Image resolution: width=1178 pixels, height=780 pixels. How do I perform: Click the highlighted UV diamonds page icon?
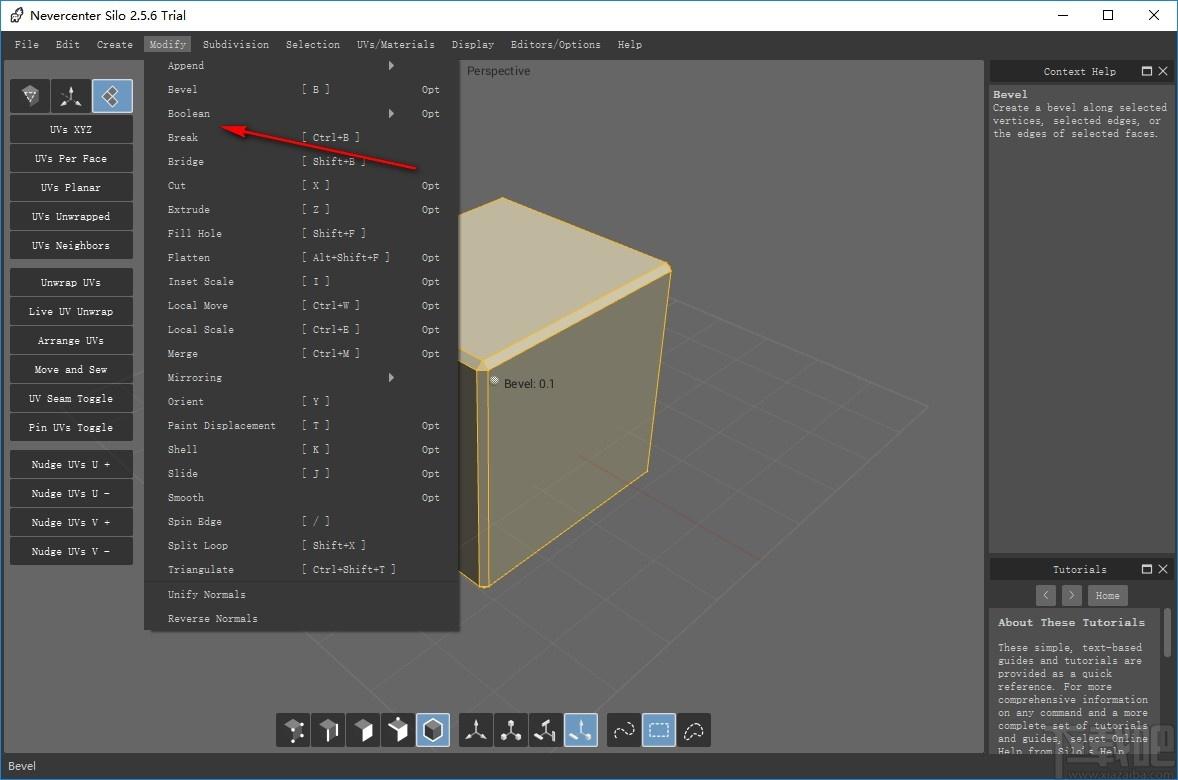pos(112,95)
